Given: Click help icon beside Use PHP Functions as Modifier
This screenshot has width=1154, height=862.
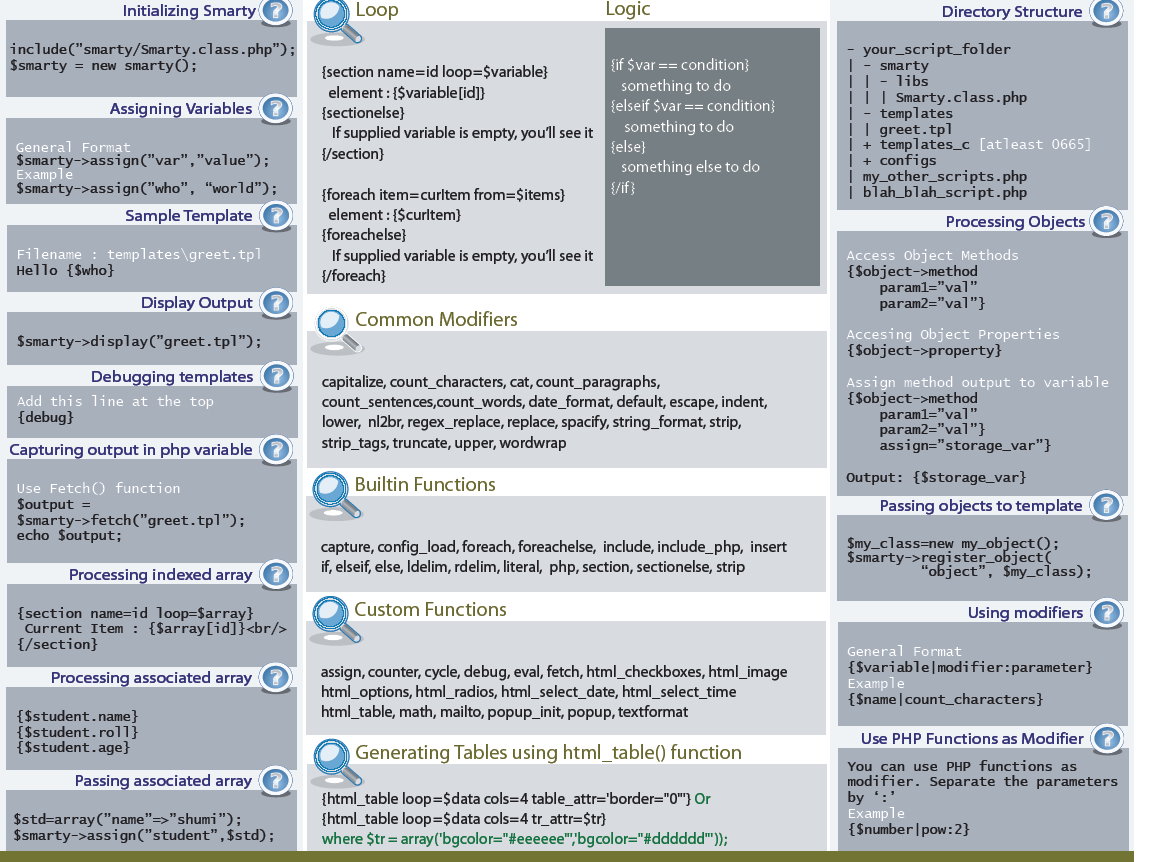Looking at the screenshot, I should (1106, 739).
